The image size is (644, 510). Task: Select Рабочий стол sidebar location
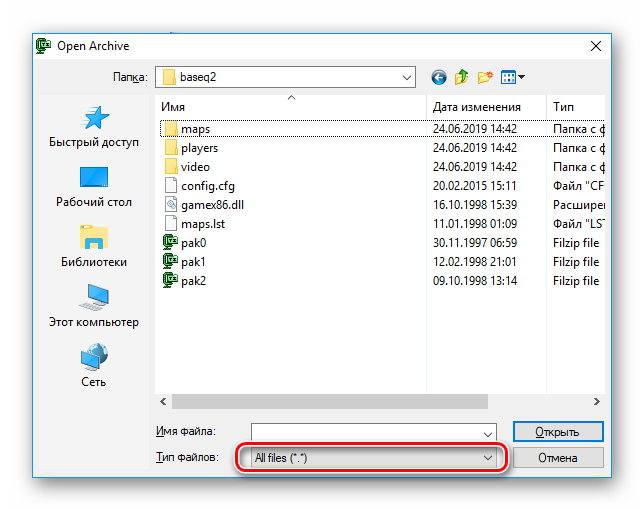click(x=94, y=187)
